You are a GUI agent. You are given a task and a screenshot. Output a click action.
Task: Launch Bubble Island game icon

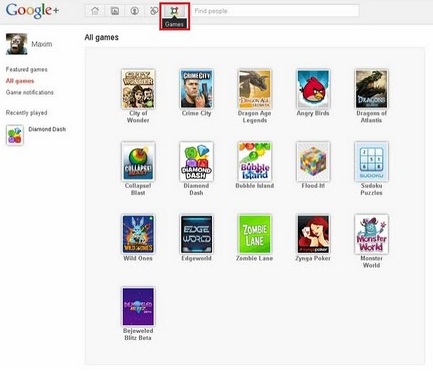tap(255, 162)
